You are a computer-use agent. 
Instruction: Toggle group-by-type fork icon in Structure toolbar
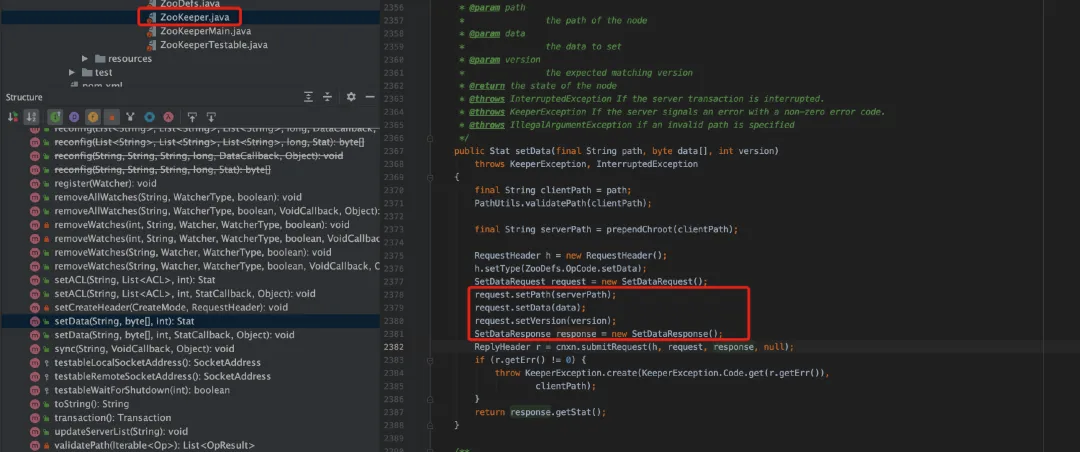coord(130,117)
